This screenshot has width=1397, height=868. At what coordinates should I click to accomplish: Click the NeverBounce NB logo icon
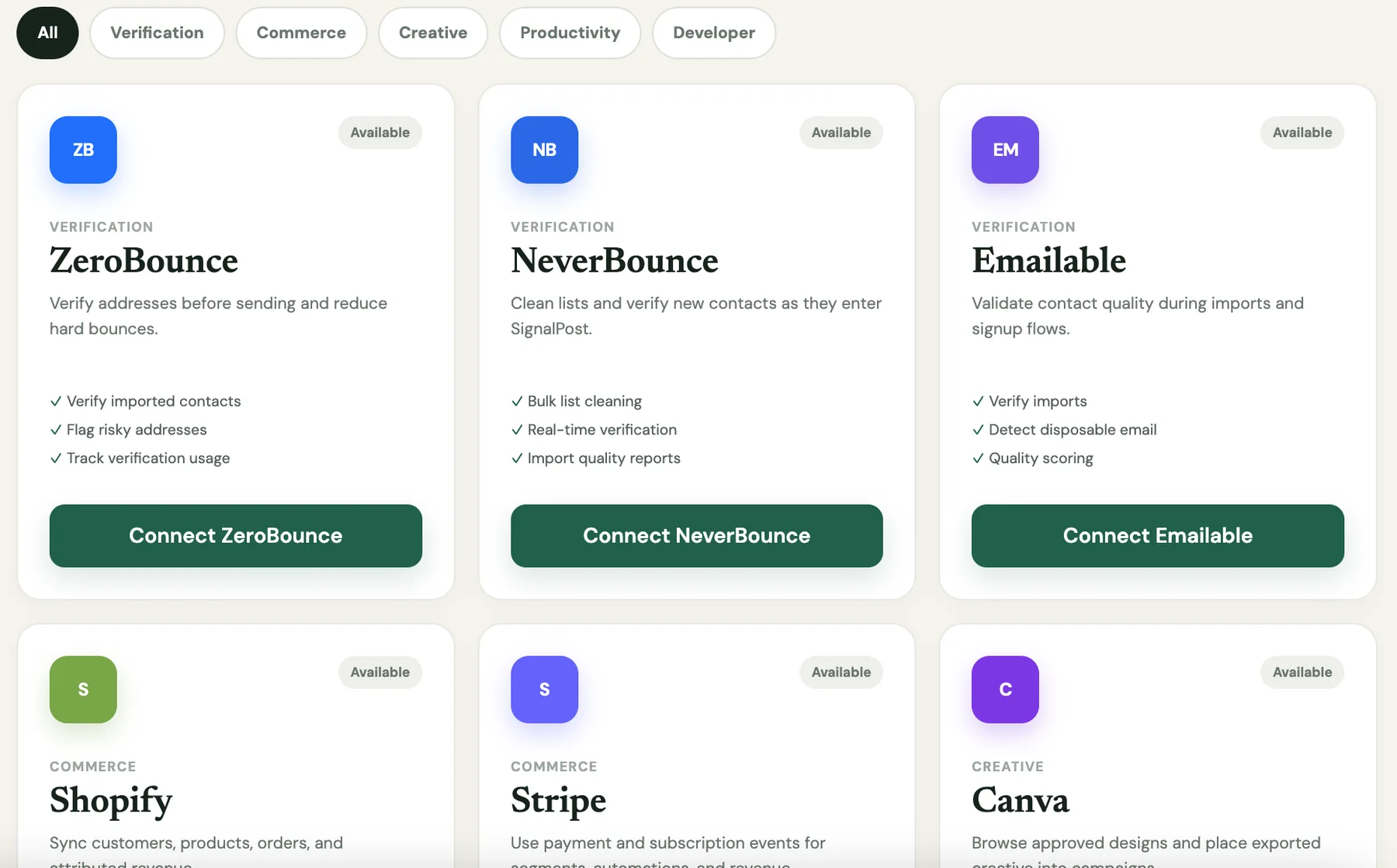coord(544,150)
